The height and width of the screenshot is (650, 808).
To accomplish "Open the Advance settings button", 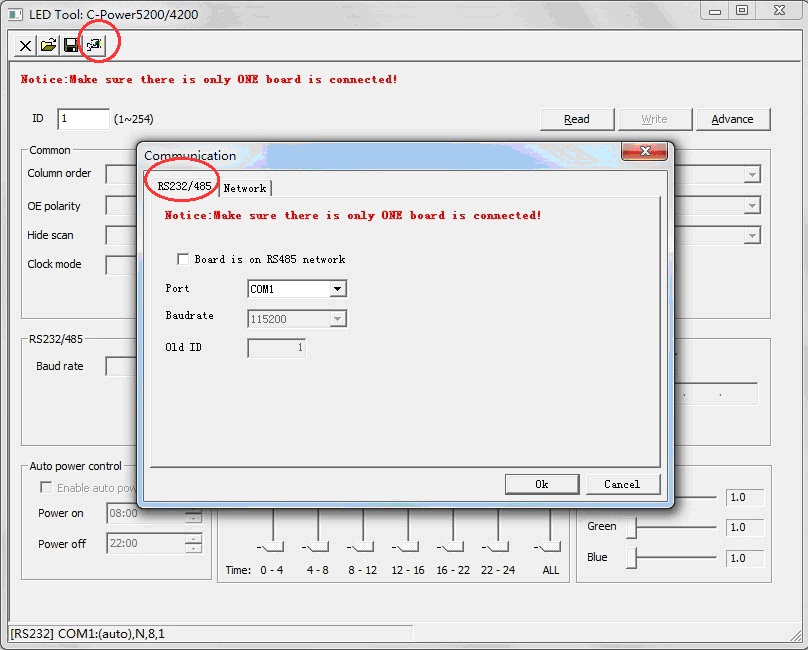I will pyautogui.click(x=732, y=119).
